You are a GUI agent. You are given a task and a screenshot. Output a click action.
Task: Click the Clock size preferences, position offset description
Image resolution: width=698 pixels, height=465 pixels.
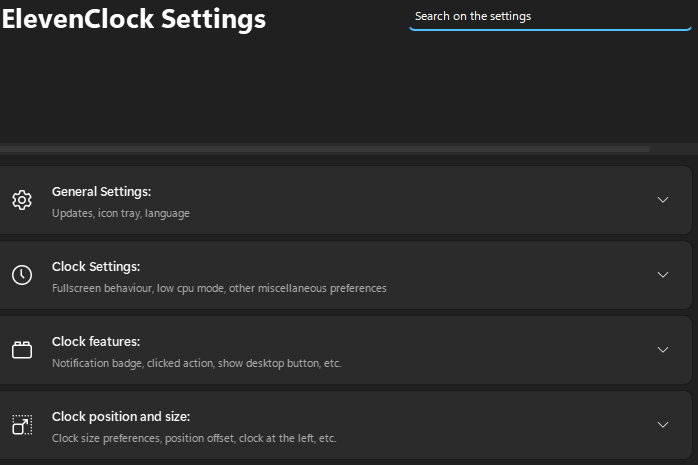(x=194, y=438)
